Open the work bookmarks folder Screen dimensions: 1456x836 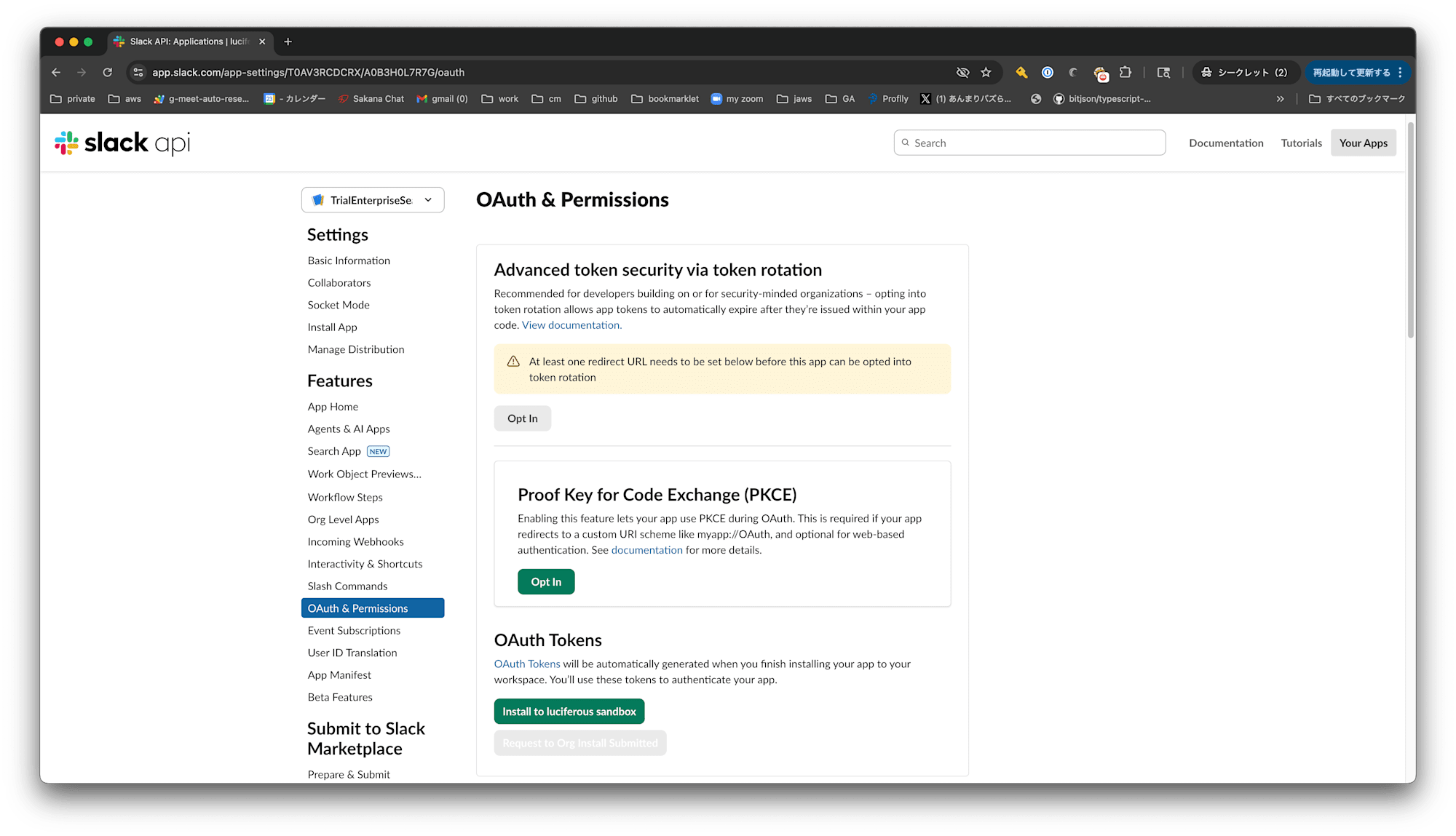500,99
